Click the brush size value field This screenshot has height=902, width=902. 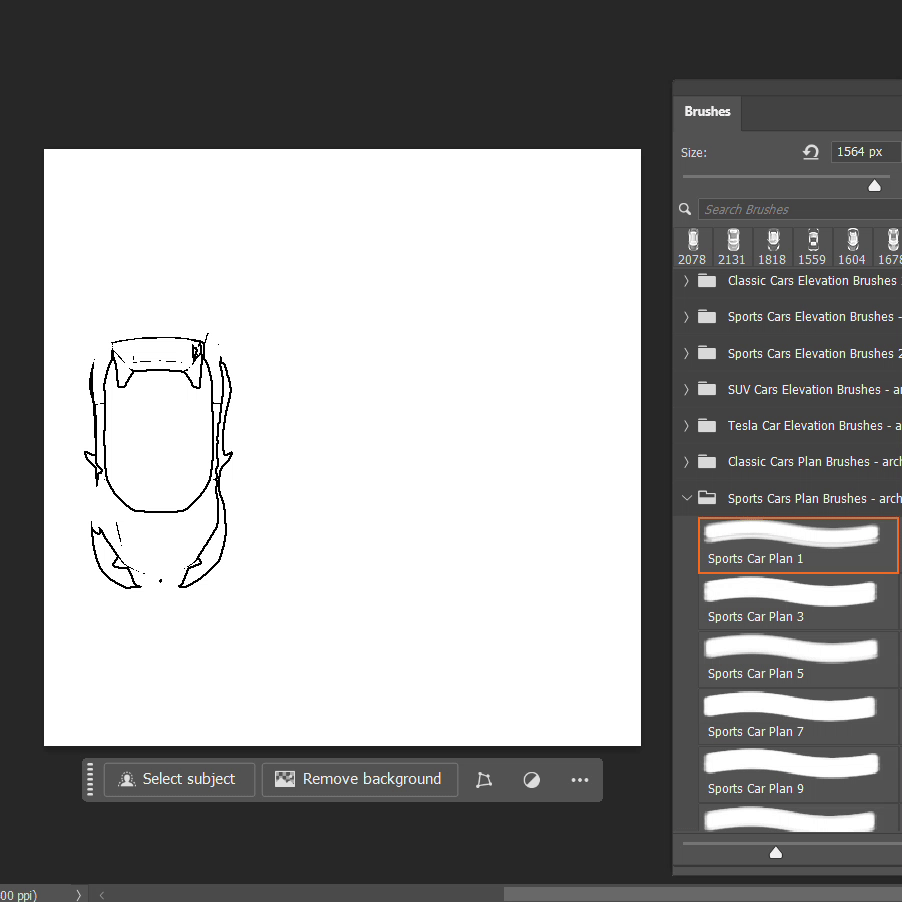866,152
